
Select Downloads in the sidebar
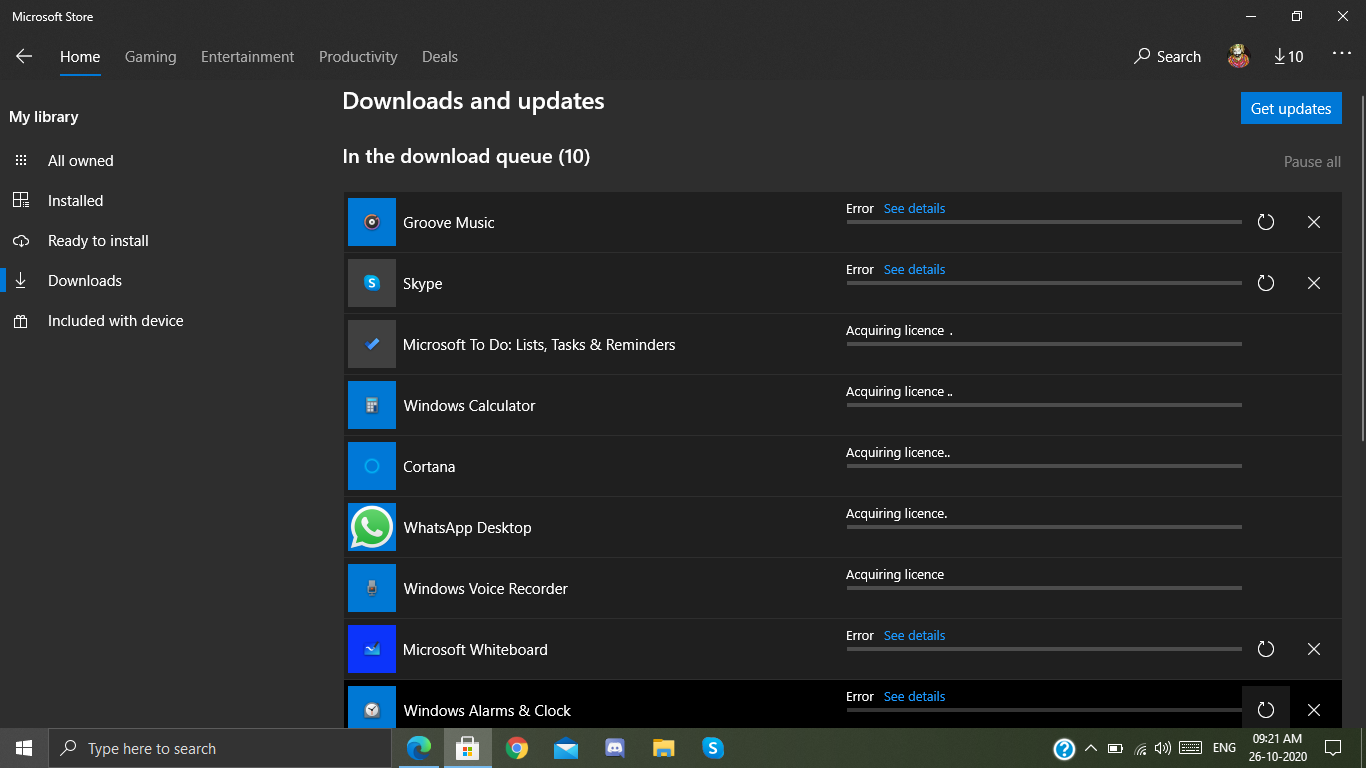point(85,280)
